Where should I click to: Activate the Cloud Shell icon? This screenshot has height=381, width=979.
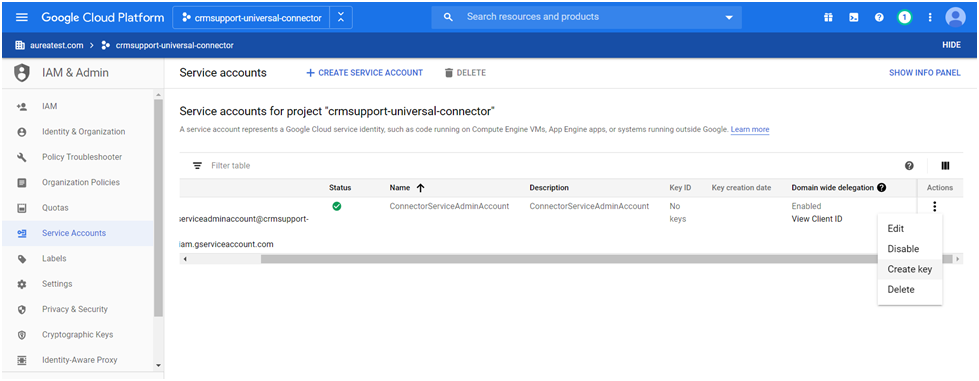click(x=854, y=17)
